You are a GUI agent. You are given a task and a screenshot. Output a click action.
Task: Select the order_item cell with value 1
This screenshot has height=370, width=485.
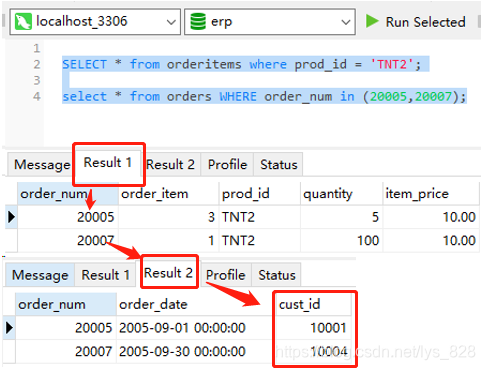(168, 240)
